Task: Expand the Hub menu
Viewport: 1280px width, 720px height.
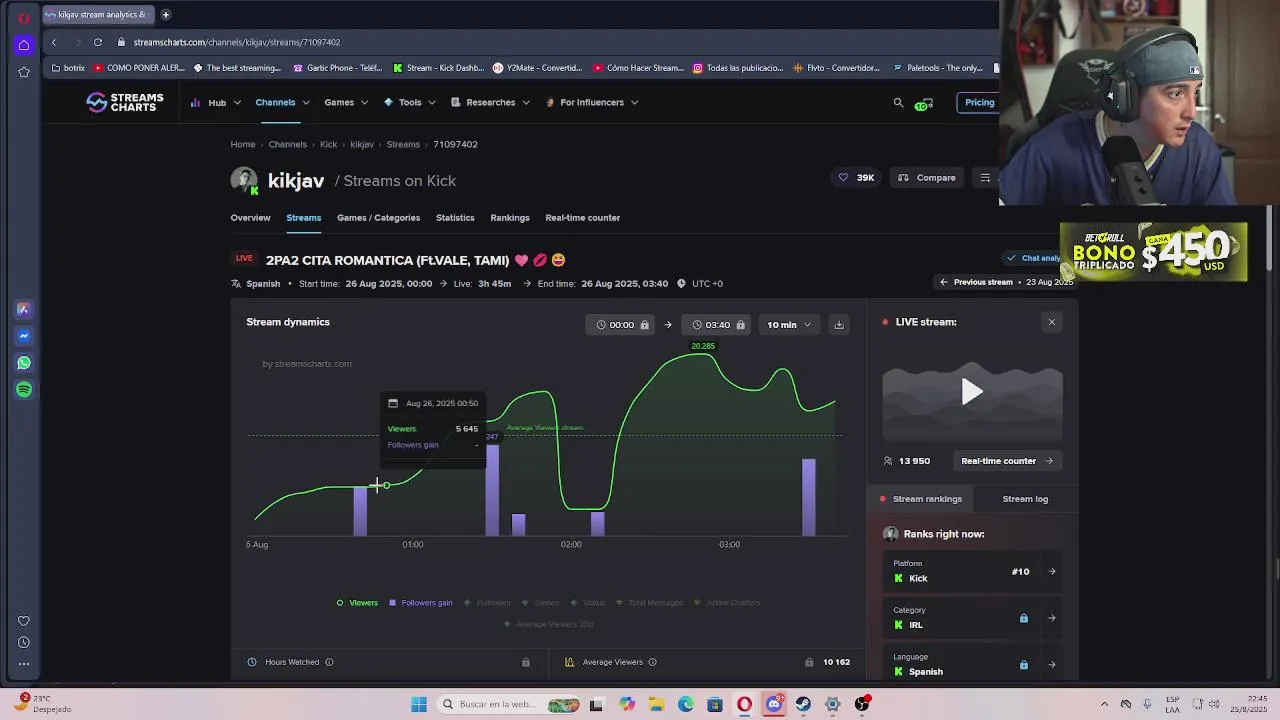Action: tap(216, 102)
